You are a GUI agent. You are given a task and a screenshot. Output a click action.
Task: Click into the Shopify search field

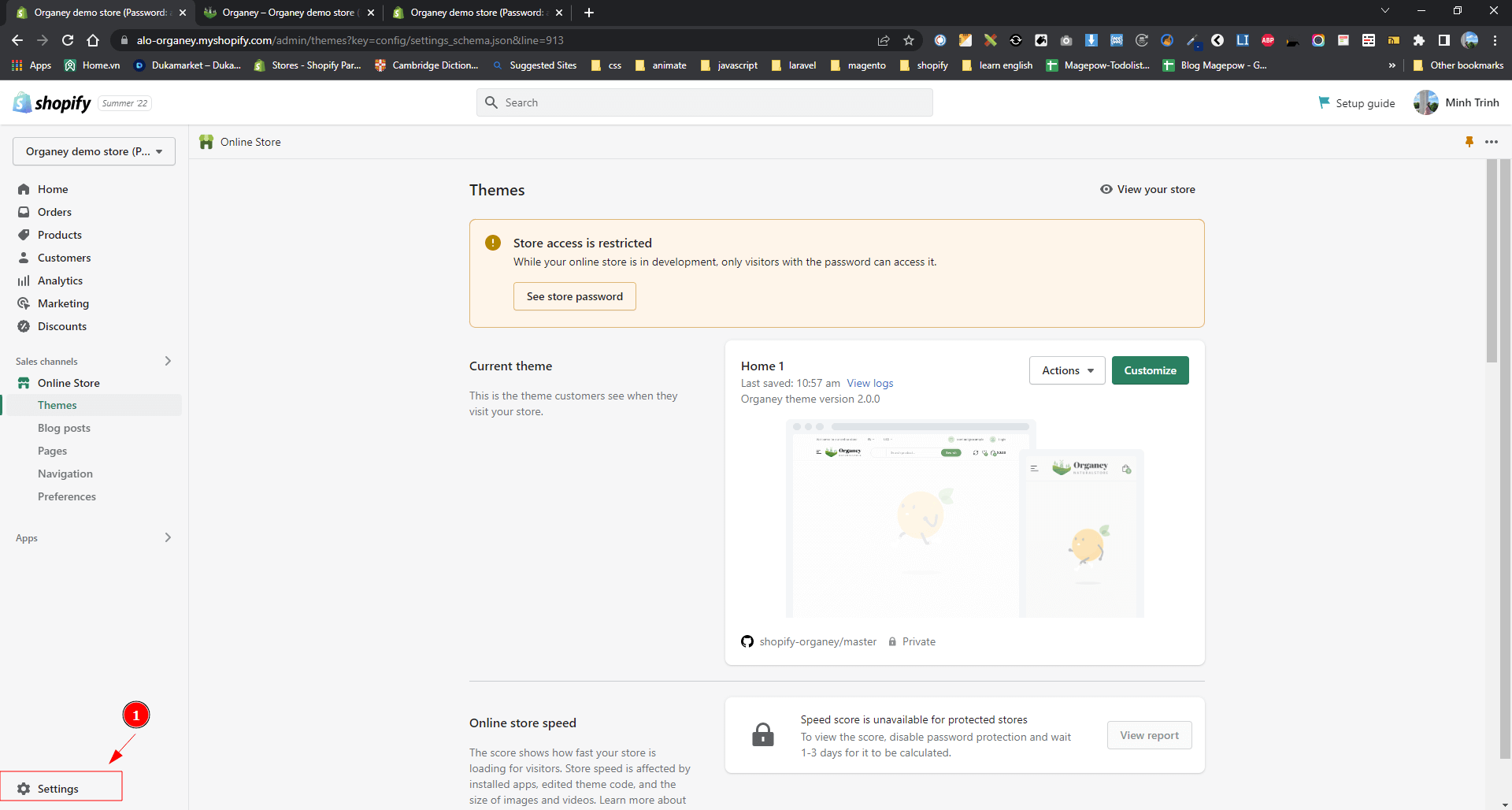click(x=705, y=102)
